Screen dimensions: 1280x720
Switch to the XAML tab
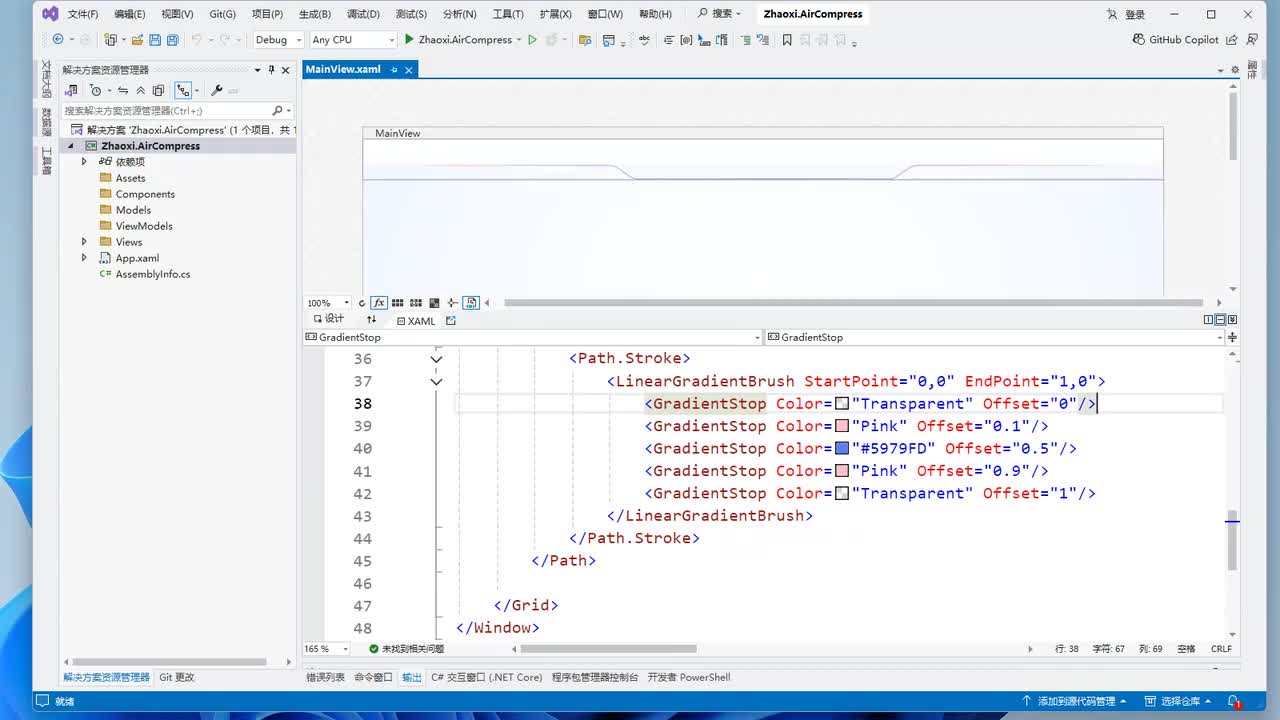click(x=416, y=321)
